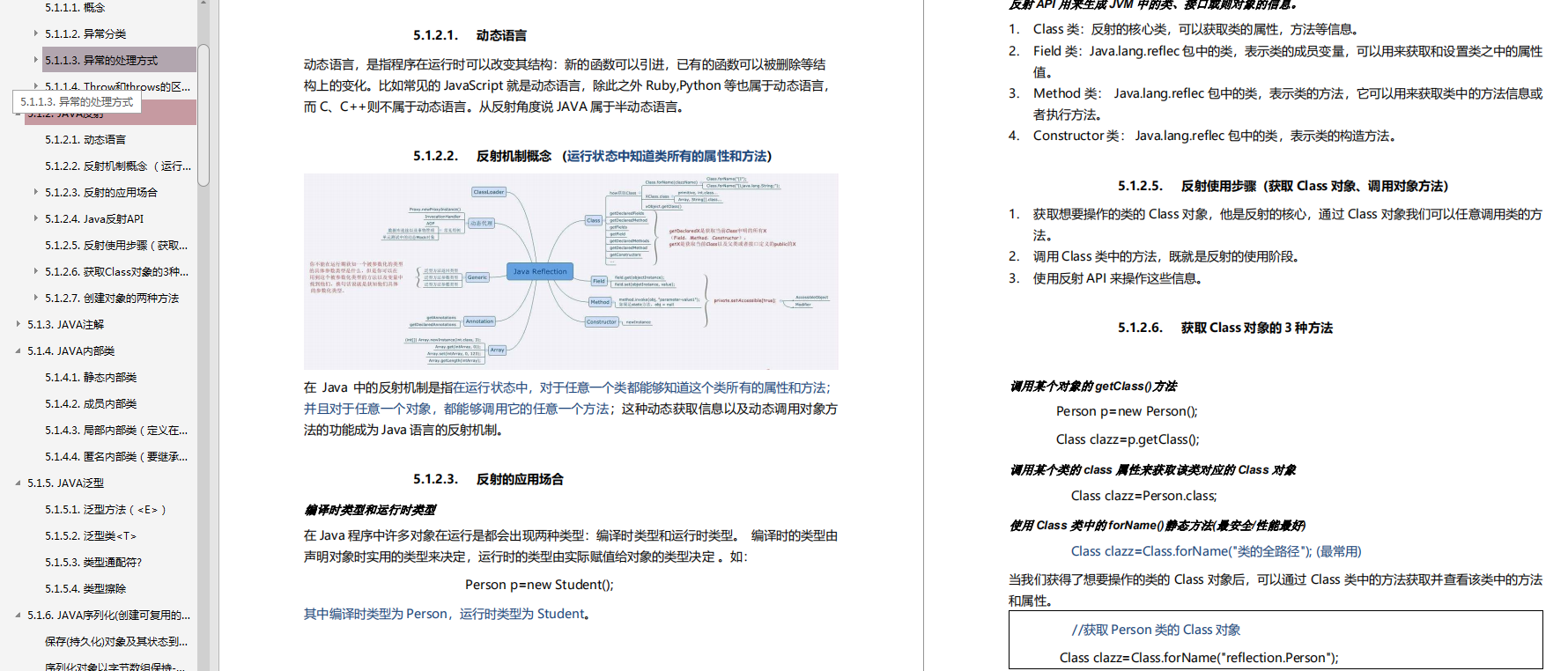Go to bookmark 5.1.5.2. 泛型类<T>
1568x671 pixels.
coord(91,535)
